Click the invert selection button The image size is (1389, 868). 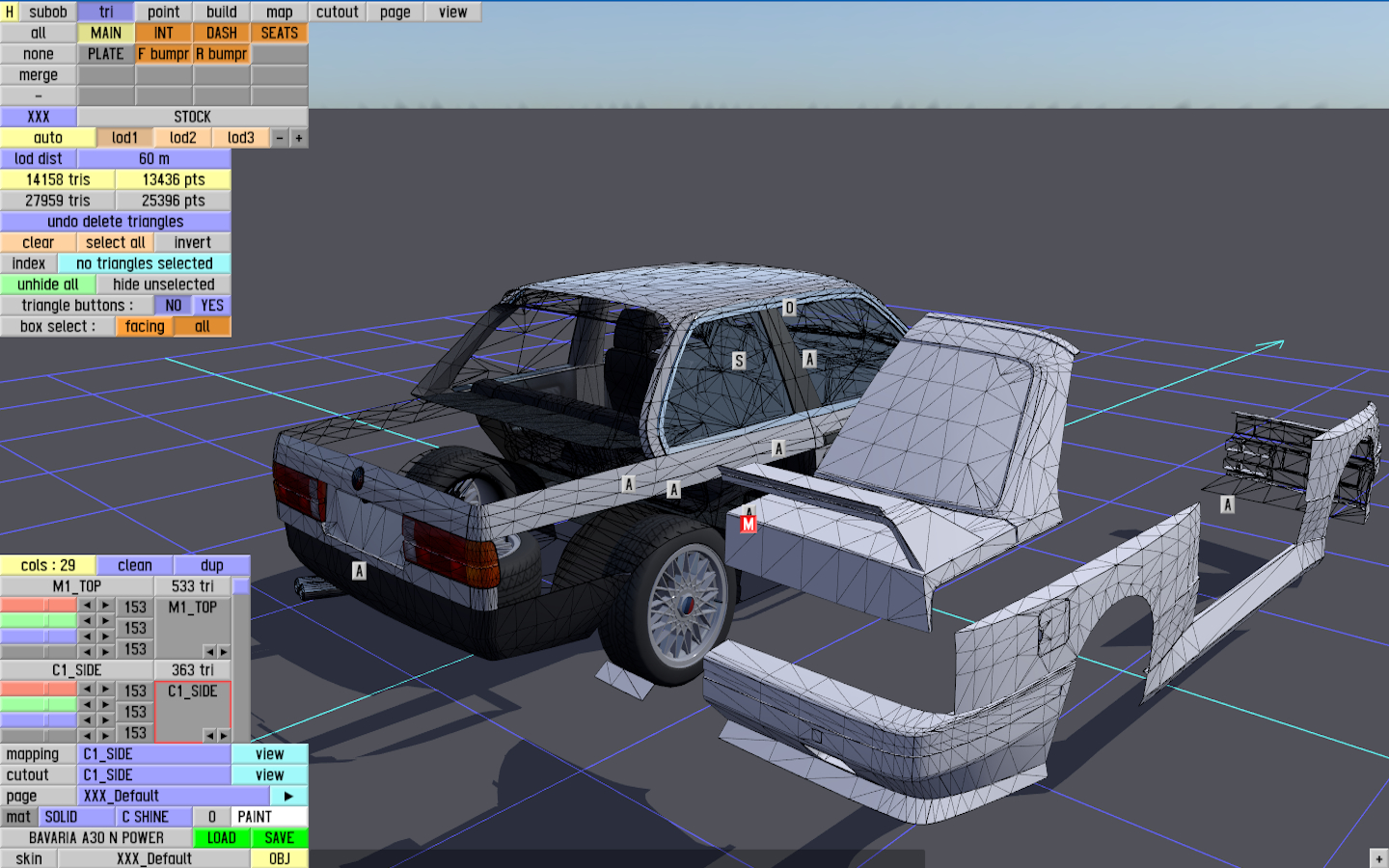193,243
